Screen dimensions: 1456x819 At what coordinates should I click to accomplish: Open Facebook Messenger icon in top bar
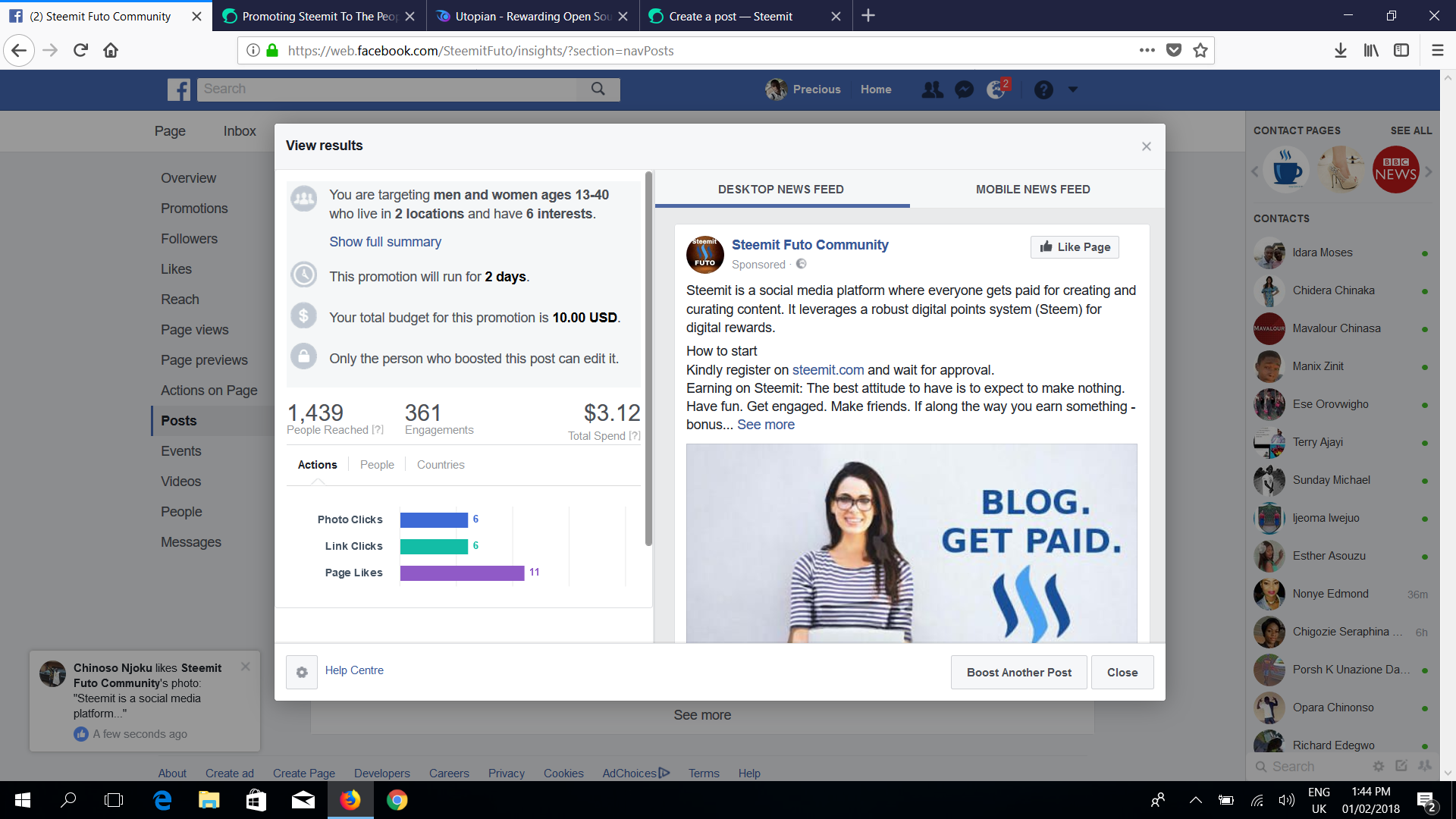pos(964,89)
